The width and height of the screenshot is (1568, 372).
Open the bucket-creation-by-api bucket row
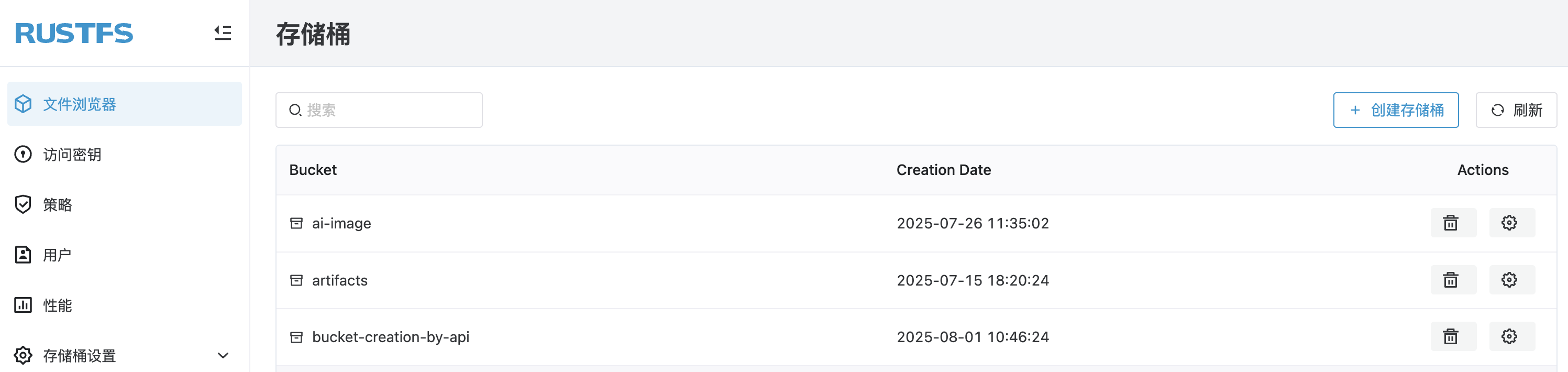pyautogui.click(x=390, y=337)
